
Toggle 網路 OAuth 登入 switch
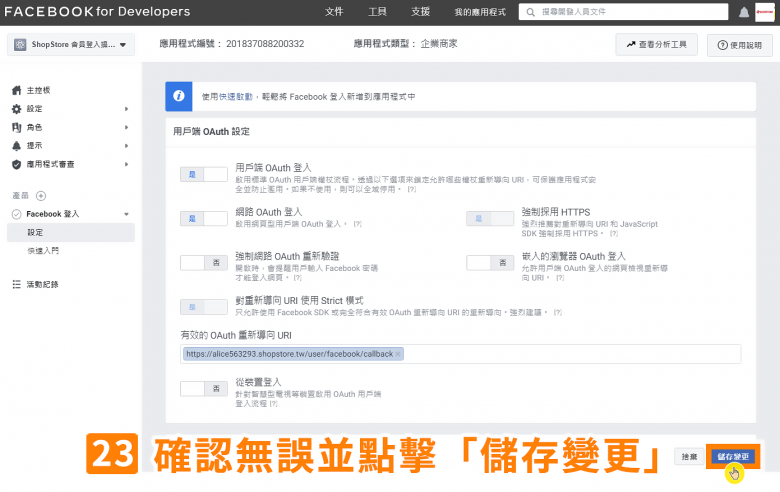coord(204,218)
